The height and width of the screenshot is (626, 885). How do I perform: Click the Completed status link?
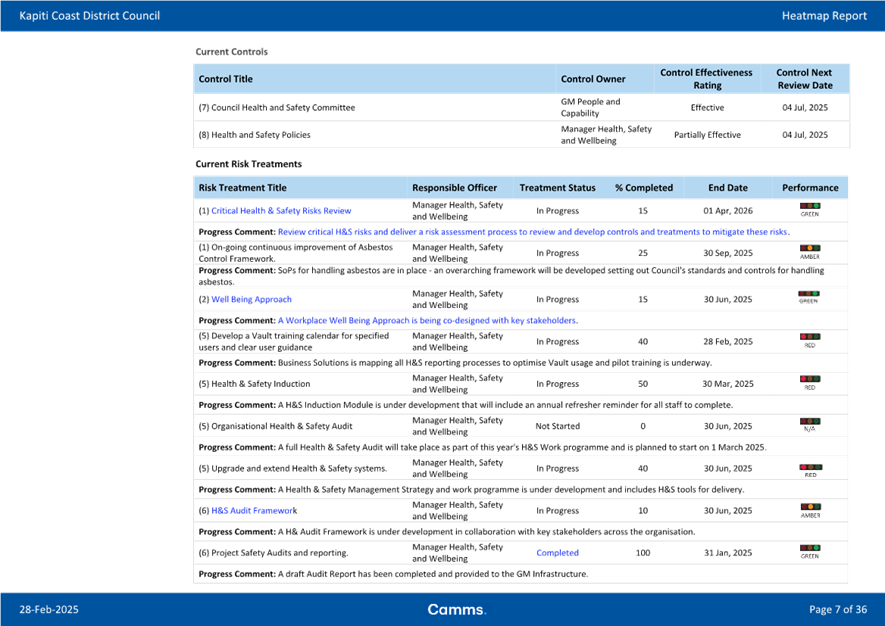tap(557, 553)
